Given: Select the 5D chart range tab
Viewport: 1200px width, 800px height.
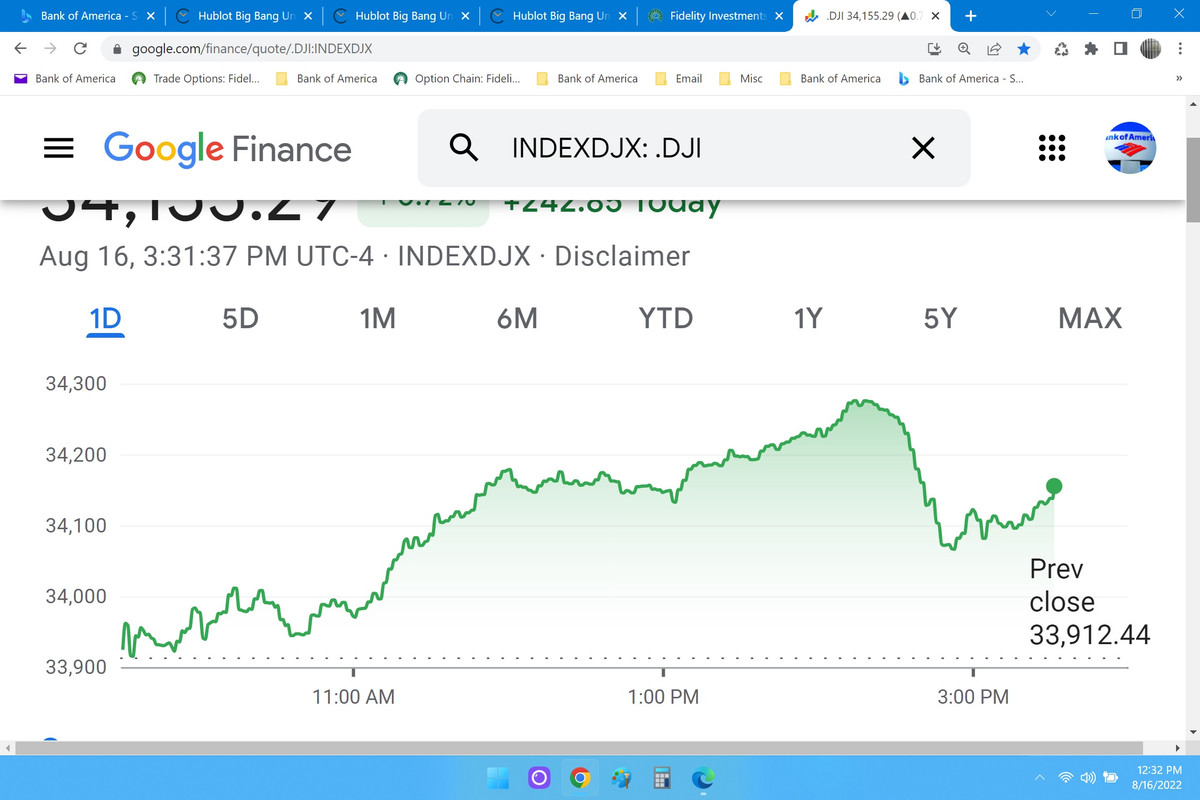Looking at the screenshot, I should [x=240, y=319].
